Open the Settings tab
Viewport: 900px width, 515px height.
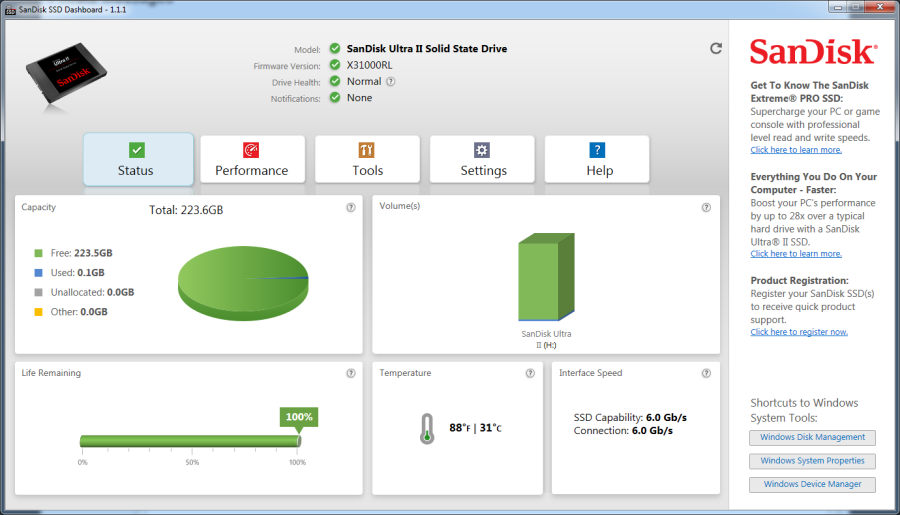[482, 160]
